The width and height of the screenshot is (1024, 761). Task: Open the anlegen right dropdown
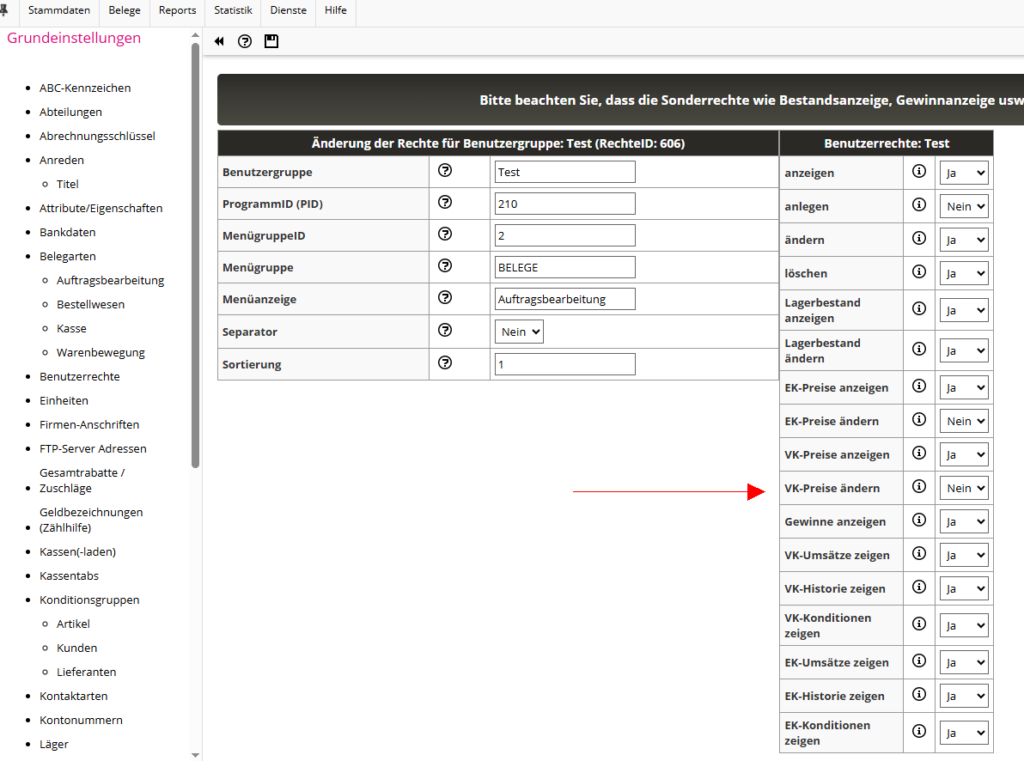964,206
